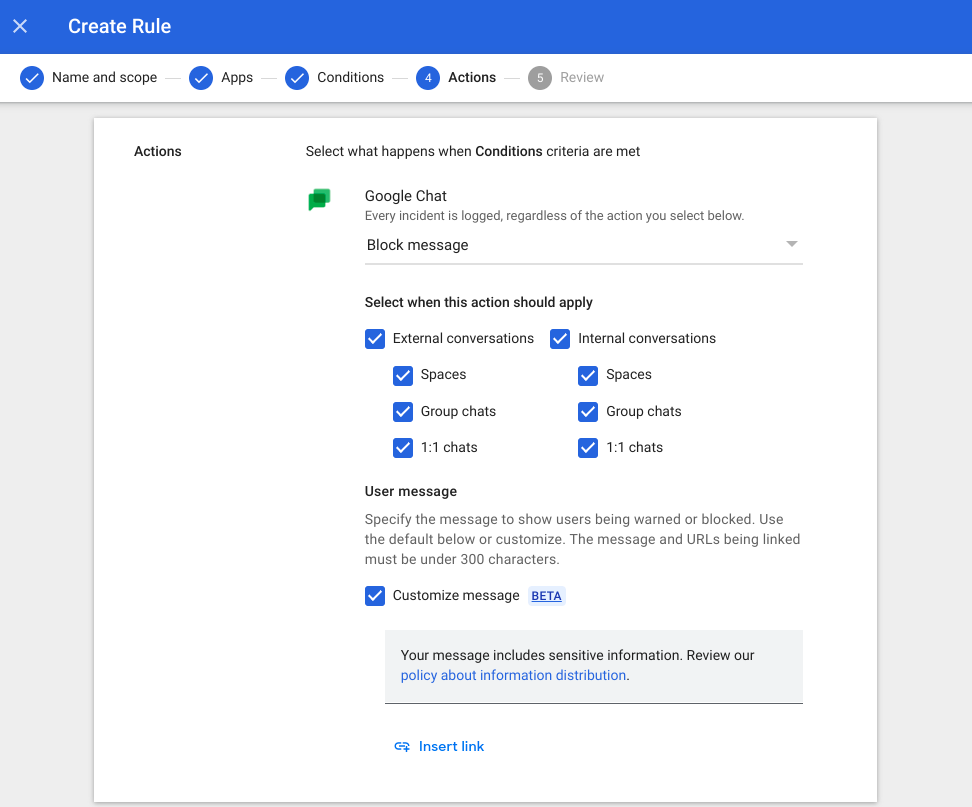Image resolution: width=972 pixels, height=807 pixels.
Task: Uncheck Internal conversations checkbox
Action: point(560,339)
